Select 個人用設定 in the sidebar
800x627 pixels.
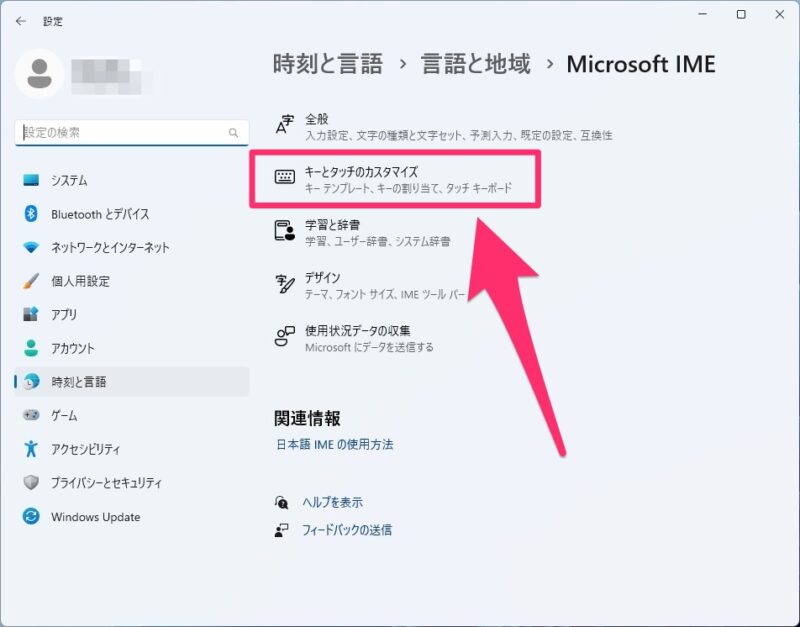tap(132, 281)
